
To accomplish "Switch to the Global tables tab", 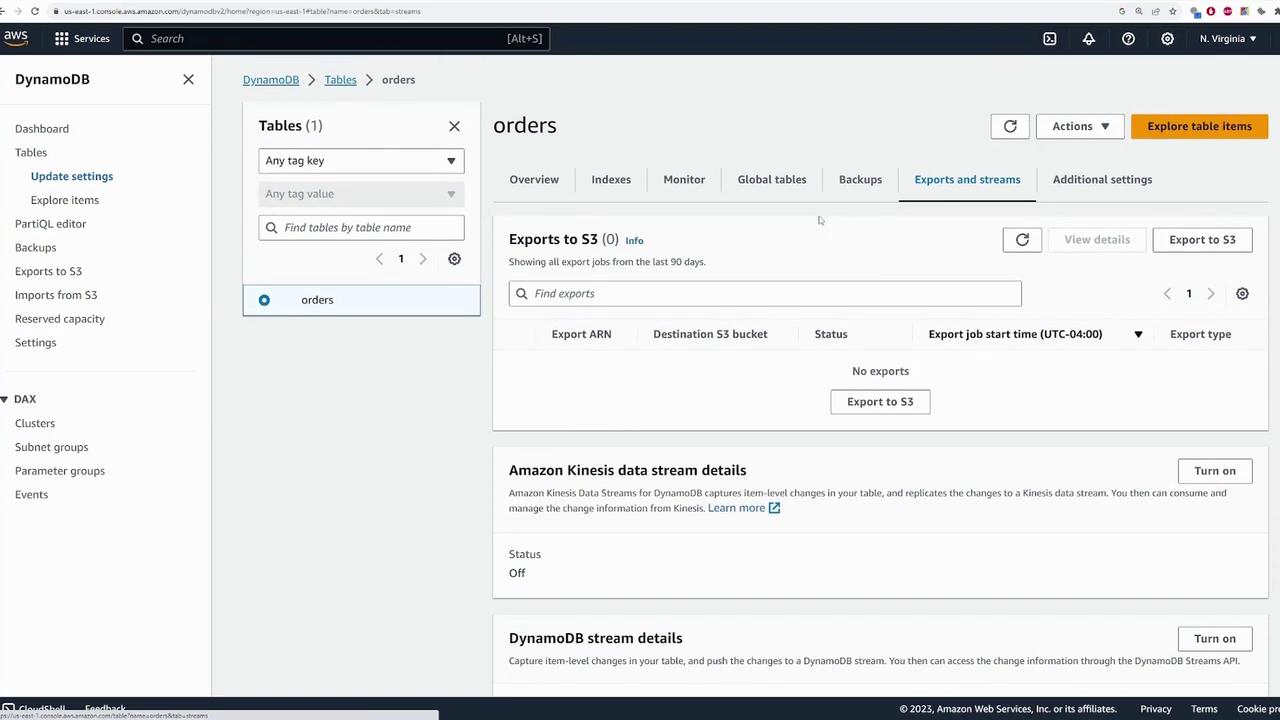I will 771,180.
